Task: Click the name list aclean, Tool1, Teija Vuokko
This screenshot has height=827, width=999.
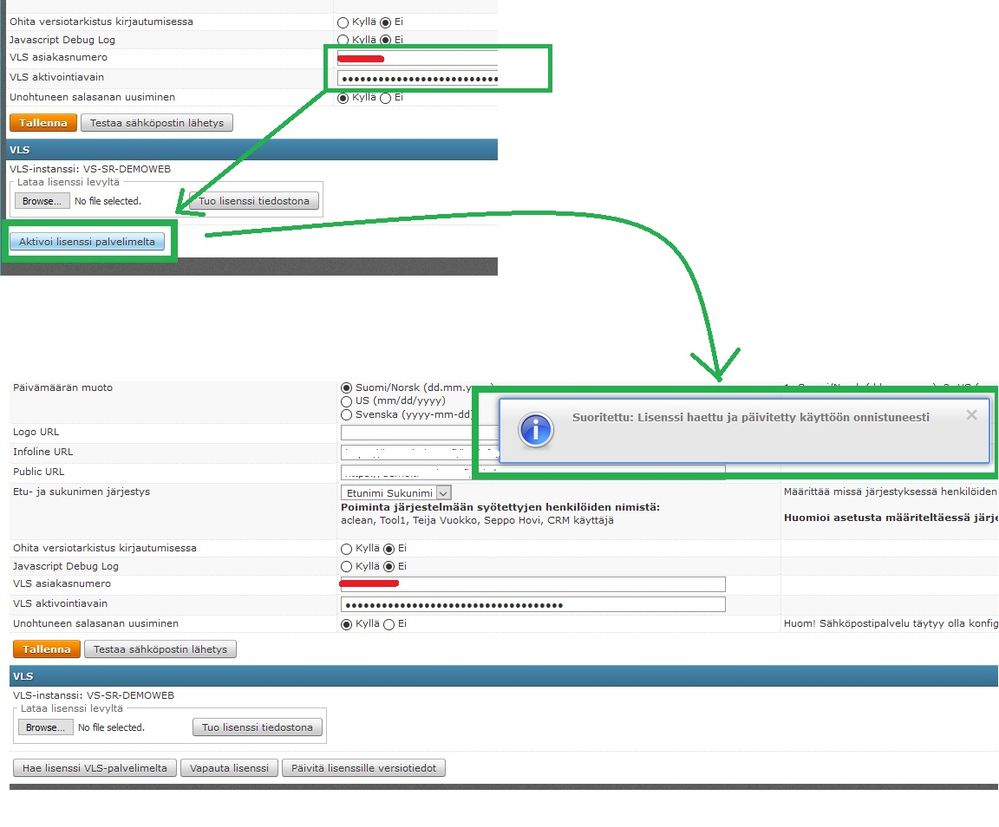Action: pyautogui.click(x=477, y=520)
